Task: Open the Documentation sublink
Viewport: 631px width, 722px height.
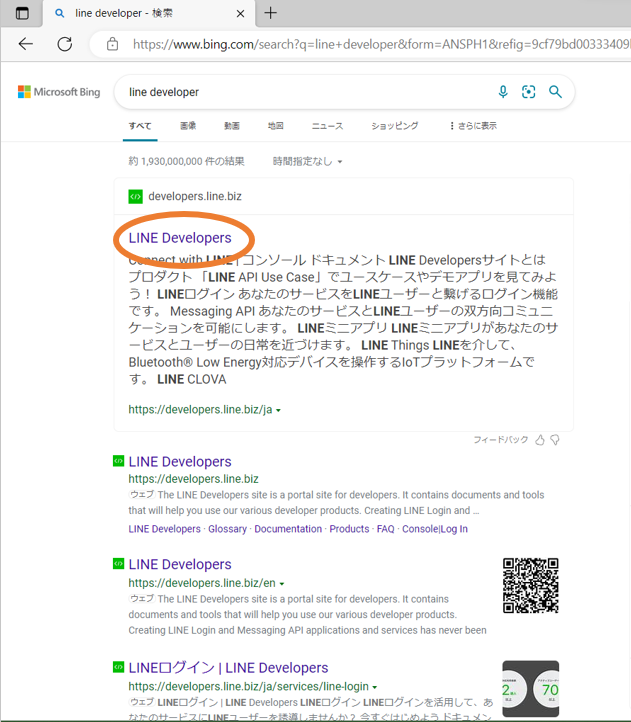Action: [x=288, y=529]
